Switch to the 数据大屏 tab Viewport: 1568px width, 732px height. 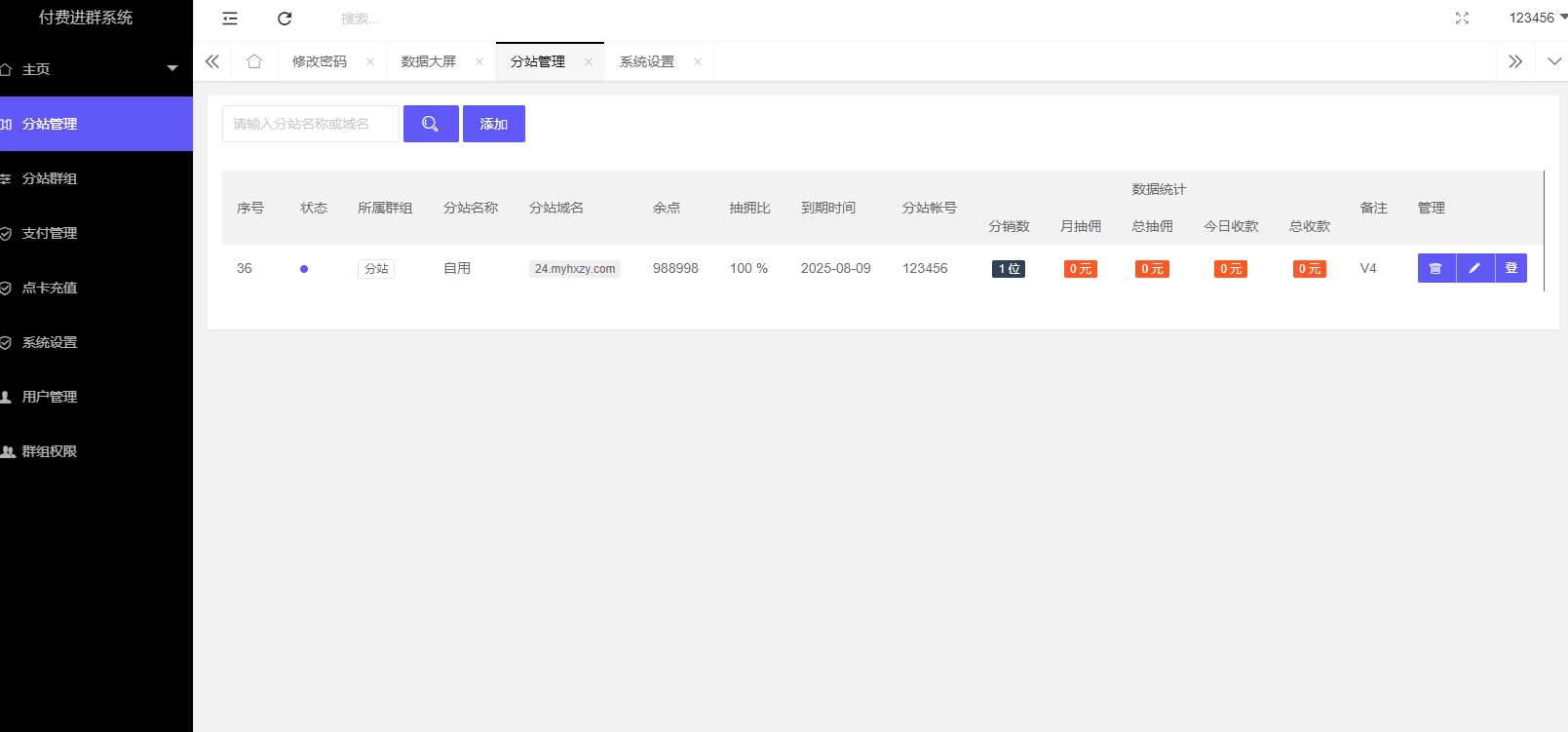coord(429,61)
